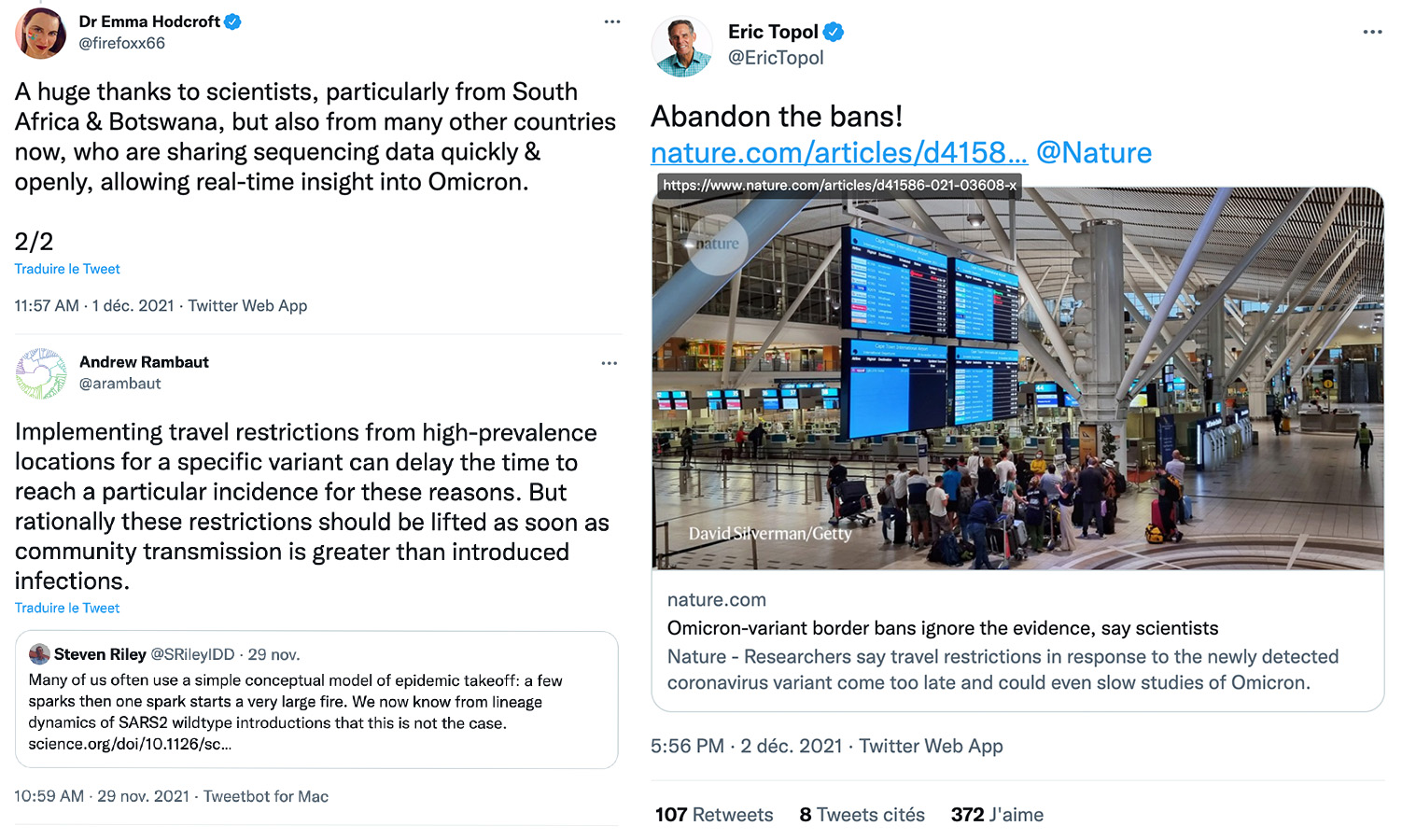View the 8 Tweets cités list
This screenshot has width=1402, height=840.
pos(862,815)
